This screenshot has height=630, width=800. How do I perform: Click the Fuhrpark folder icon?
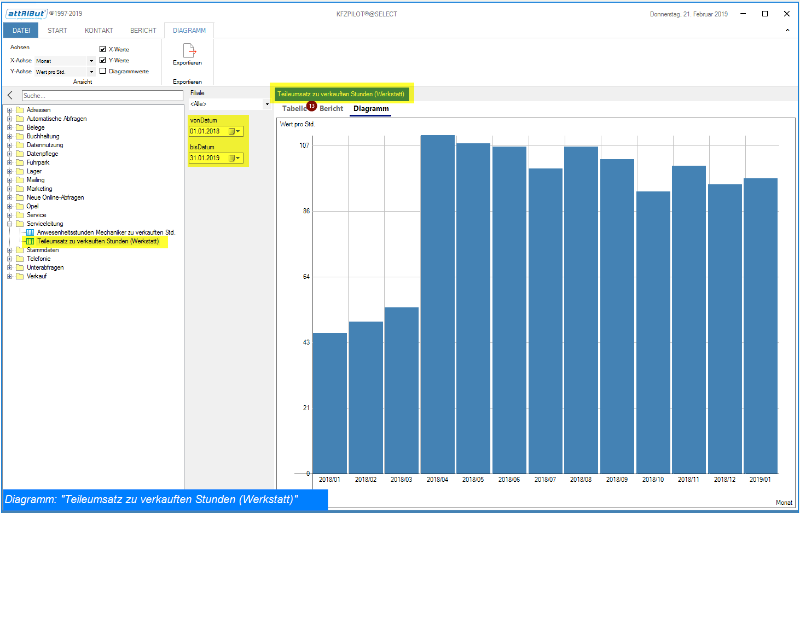click(20, 162)
